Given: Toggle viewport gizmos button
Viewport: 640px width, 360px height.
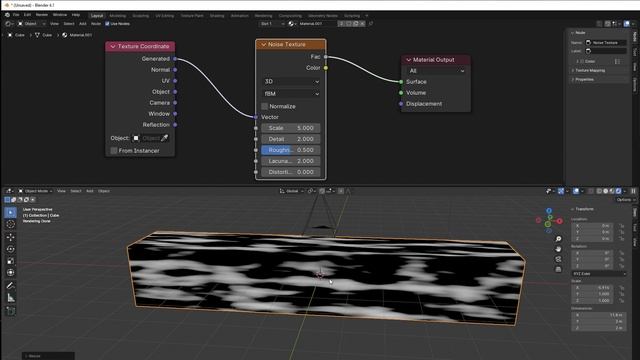Looking at the screenshot, I should [561, 191].
